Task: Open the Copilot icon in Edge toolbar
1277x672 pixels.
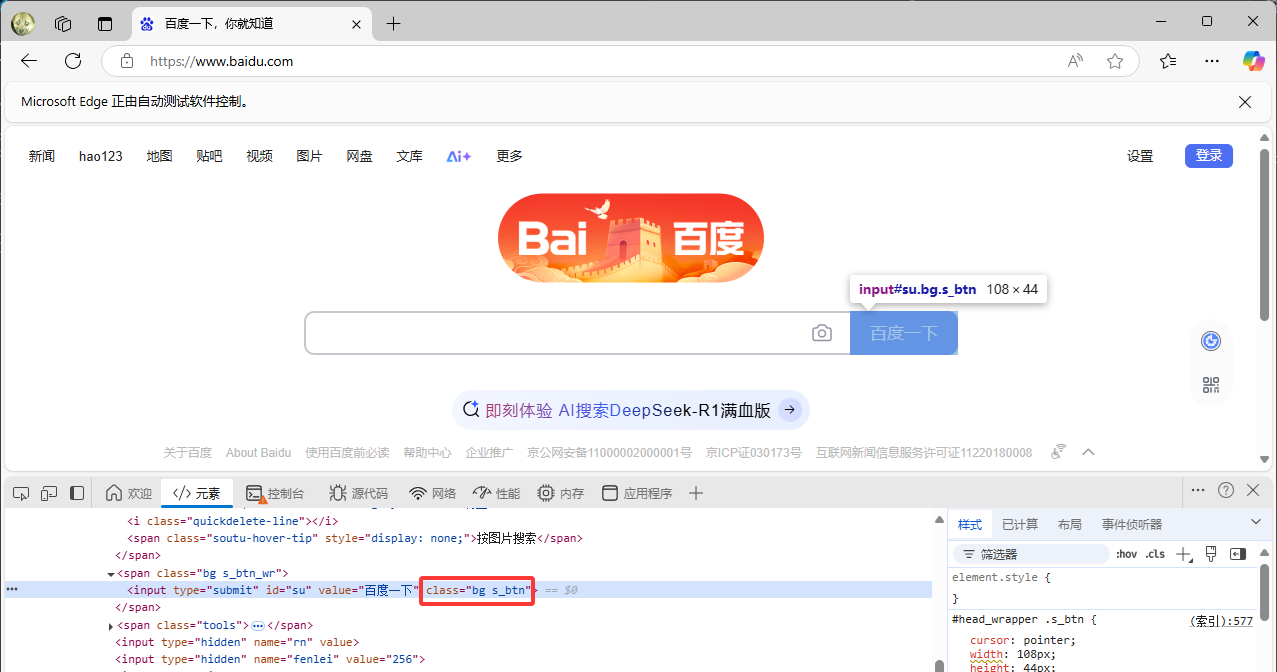Action: (x=1253, y=61)
